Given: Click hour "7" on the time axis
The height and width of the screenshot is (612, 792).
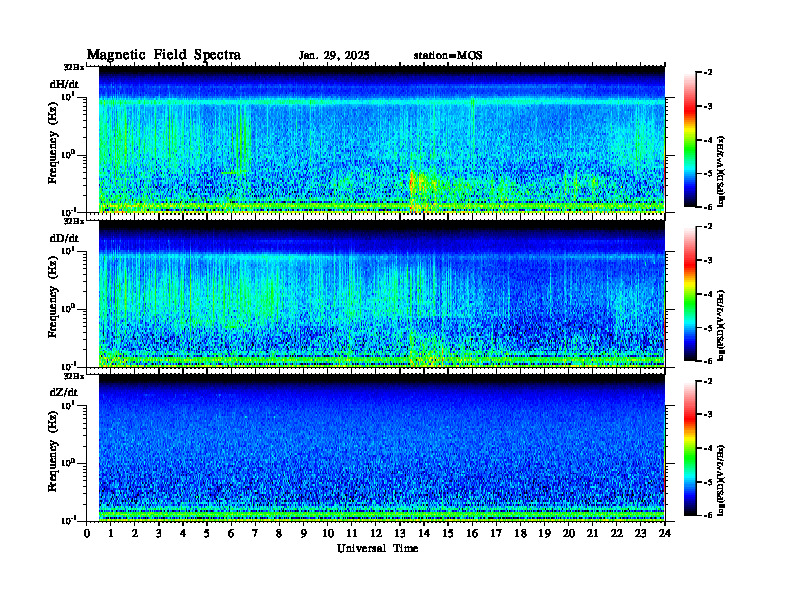Looking at the screenshot, I should tap(255, 534).
